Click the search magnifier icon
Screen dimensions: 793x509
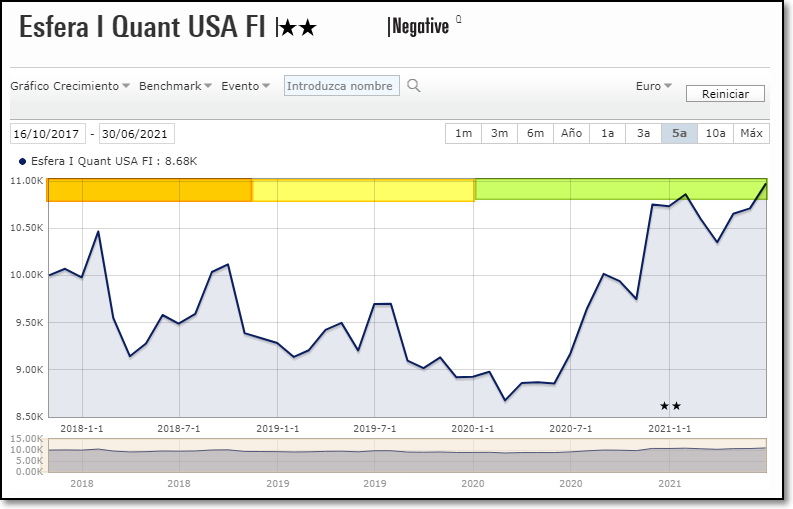click(414, 86)
